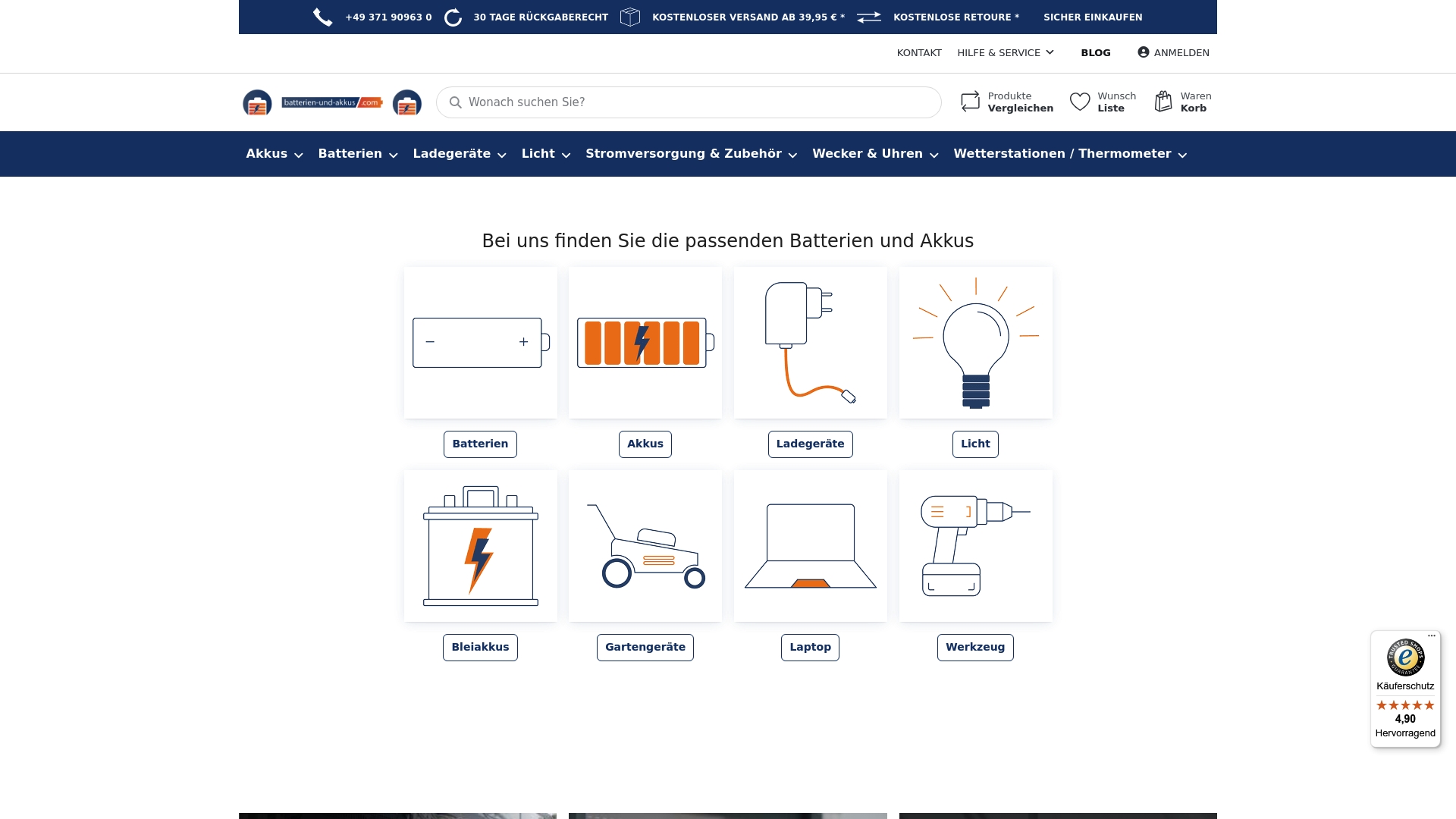Click the phone icon in the top bar
1456x819 pixels.
[x=322, y=17]
